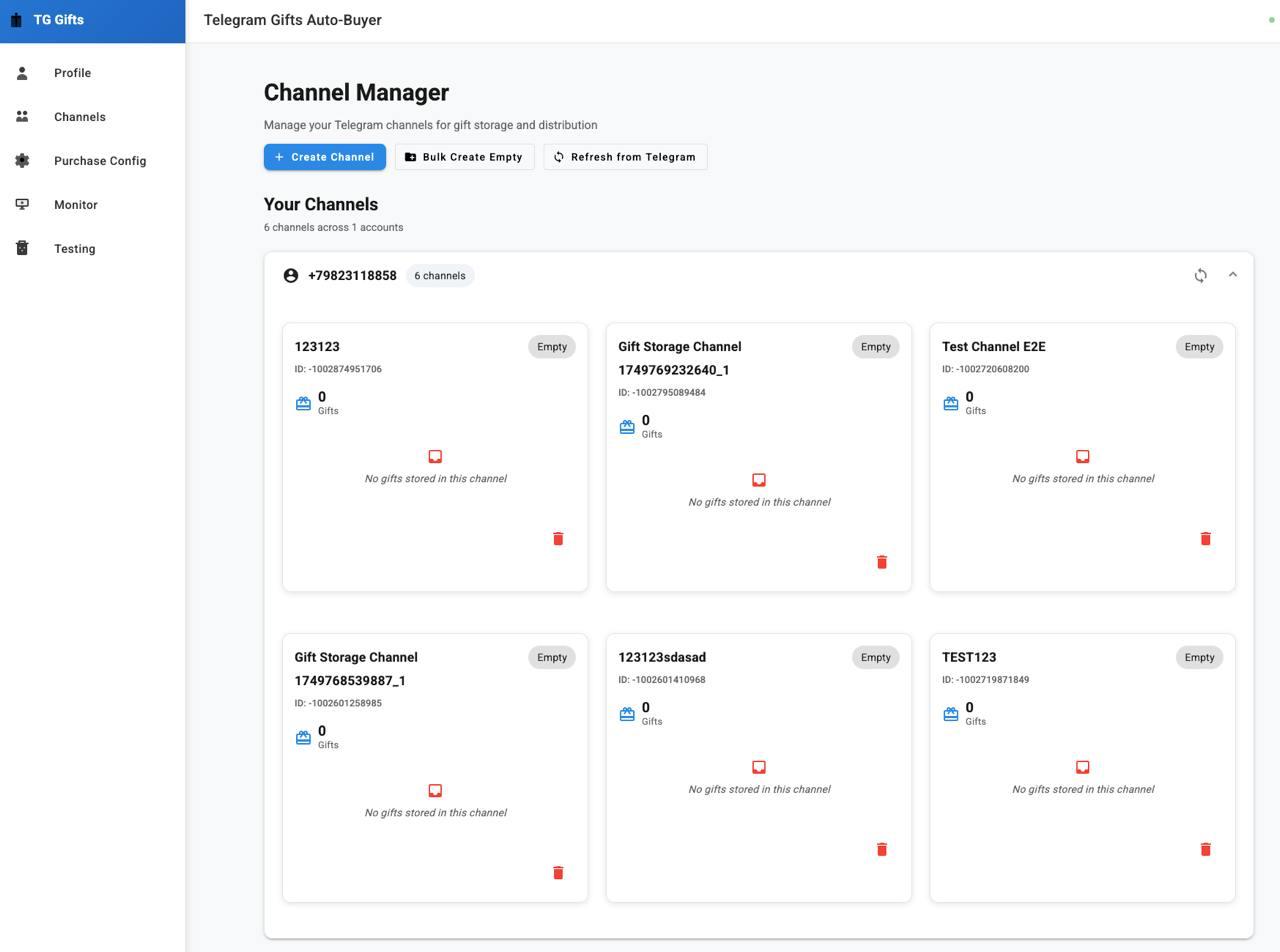Viewport: 1280px width, 952px height.
Task: Click empty inbox icon in Gift Storage Channel 1749769232640_1
Action: pos(759,480)
